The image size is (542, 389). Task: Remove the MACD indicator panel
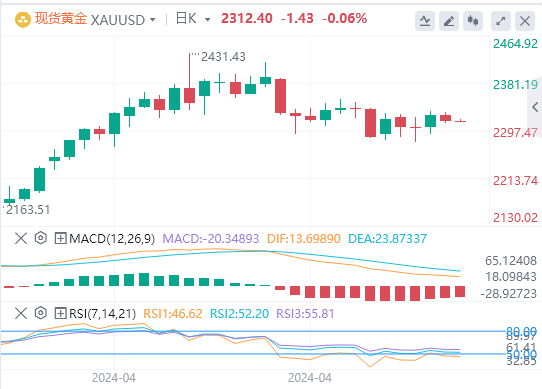pyautogui.click(x=21, y=238)
